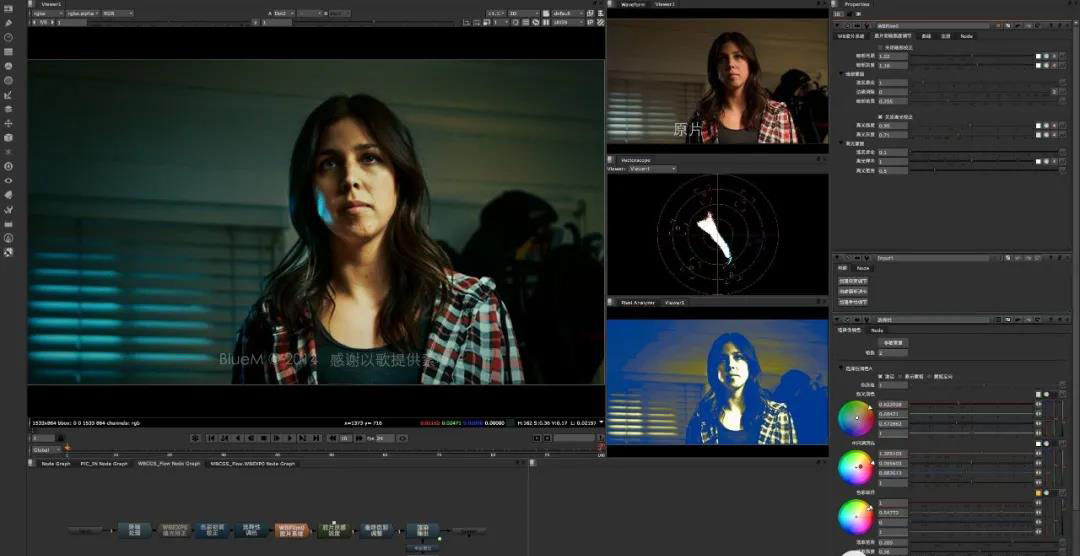Open the Transform nodes menu icon
The width and height of the screenshot is (1080, 556).
9,123
